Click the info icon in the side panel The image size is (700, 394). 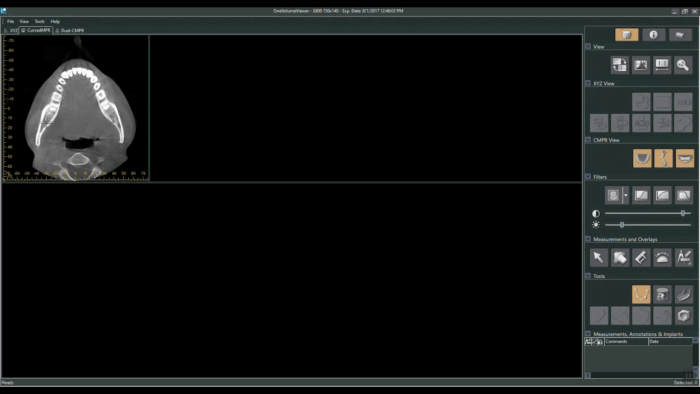click(653, 35)
